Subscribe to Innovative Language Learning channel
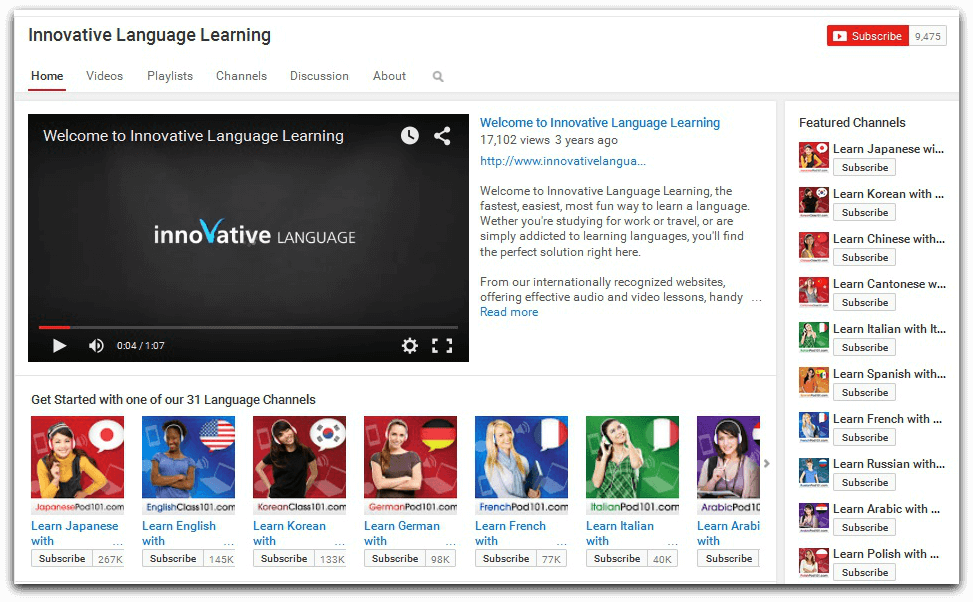 pyautogui.click(x=868, y=36)
